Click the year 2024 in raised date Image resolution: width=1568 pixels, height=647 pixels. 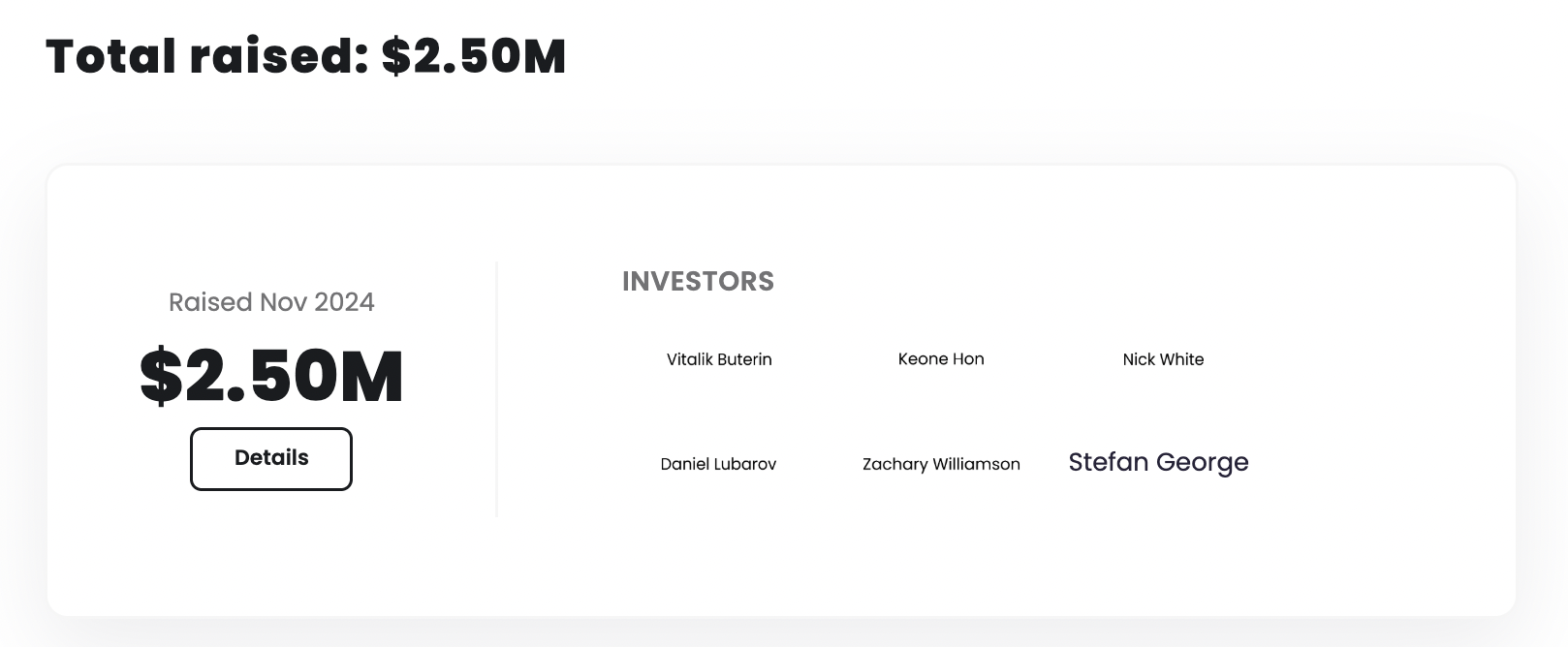[x=344, y=302]
